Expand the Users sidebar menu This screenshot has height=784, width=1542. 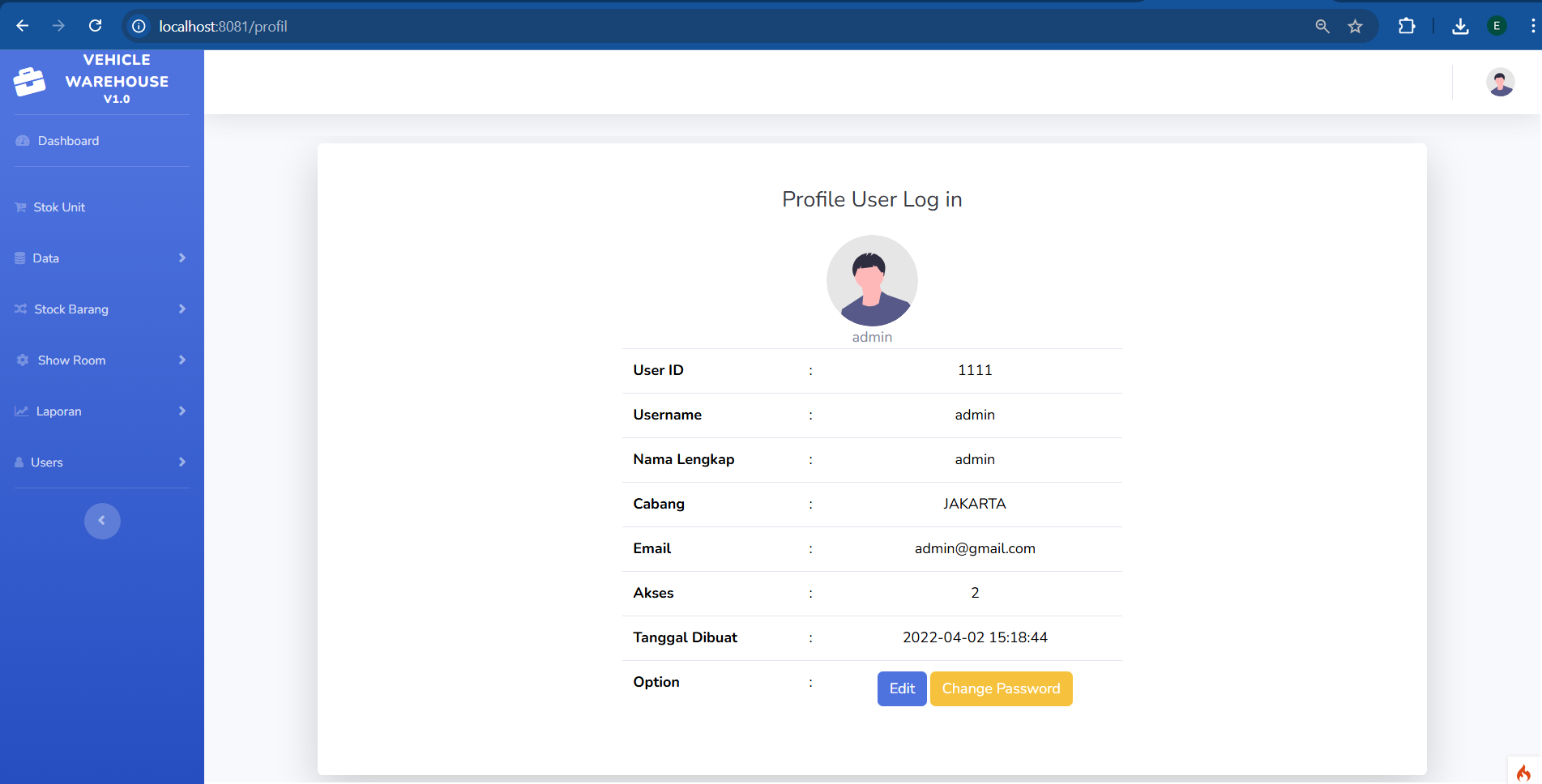click(x=101, y=462)
